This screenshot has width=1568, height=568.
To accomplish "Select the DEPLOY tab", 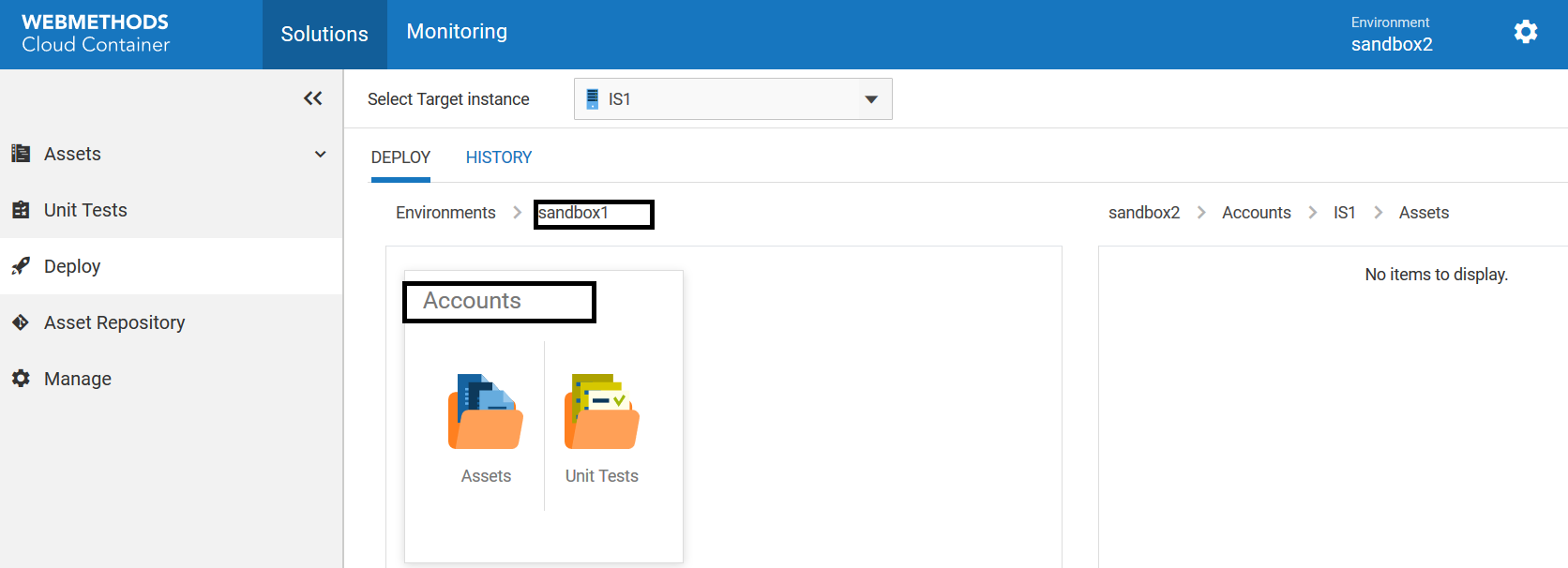I will [400, 157].
